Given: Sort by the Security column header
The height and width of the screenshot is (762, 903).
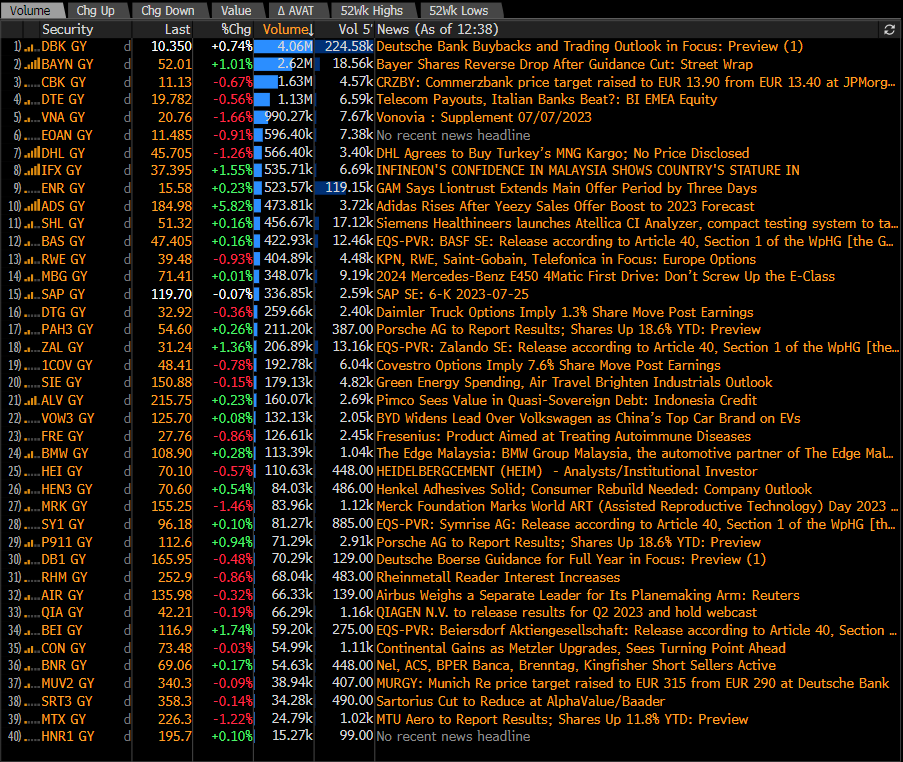Looking at the screenshot, I should pos(67,29).
